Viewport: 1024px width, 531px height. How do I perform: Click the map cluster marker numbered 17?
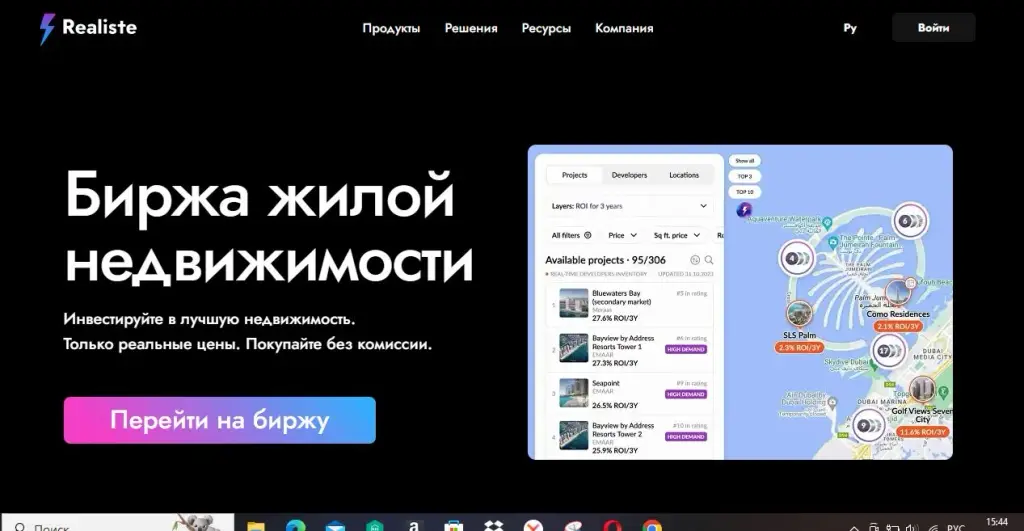(888, 351)
